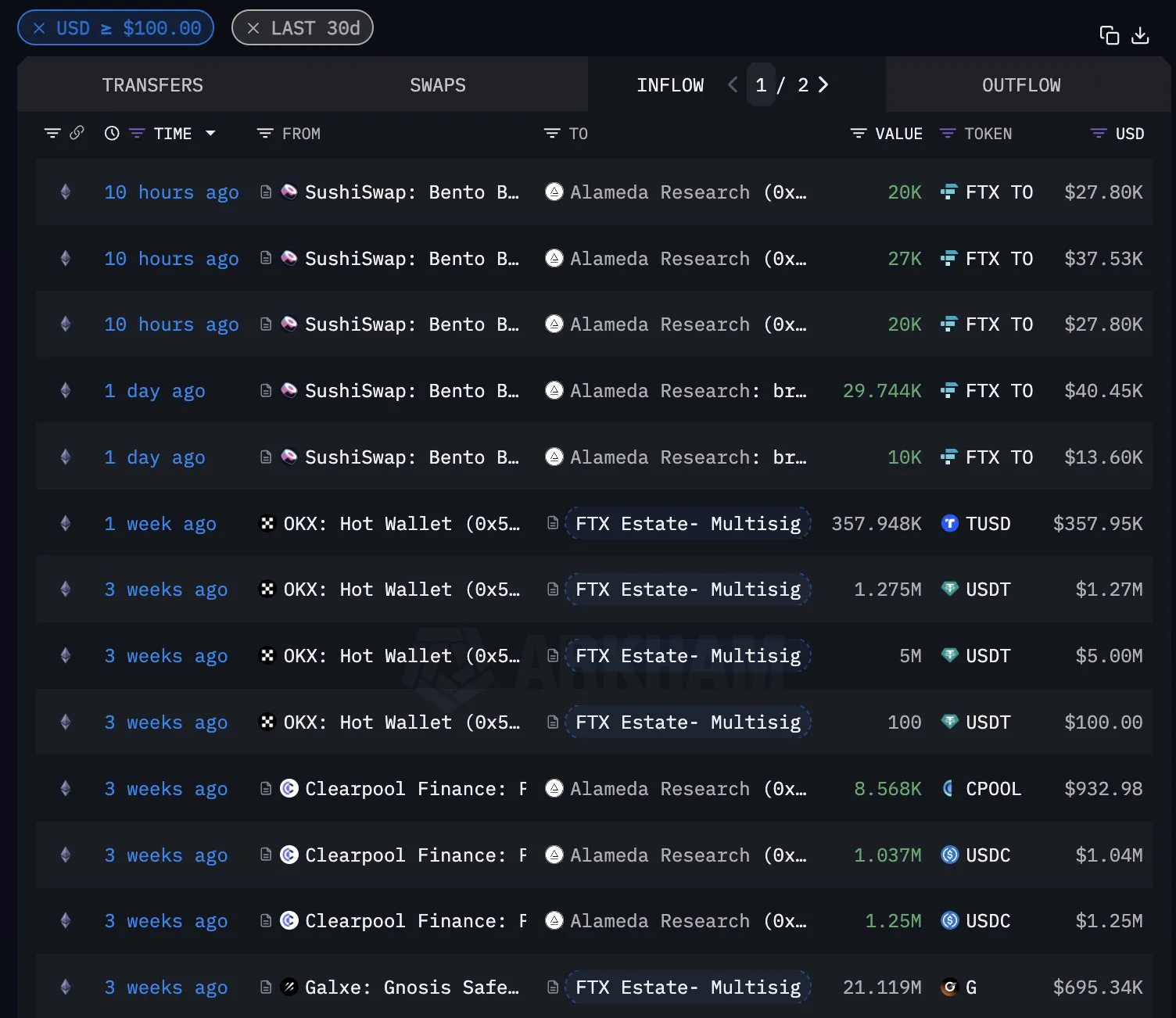The height and width of the screenshot is (1018, 1176).
Task: Go to previous inflow page chevron
Action: click(x=733, y=84)
